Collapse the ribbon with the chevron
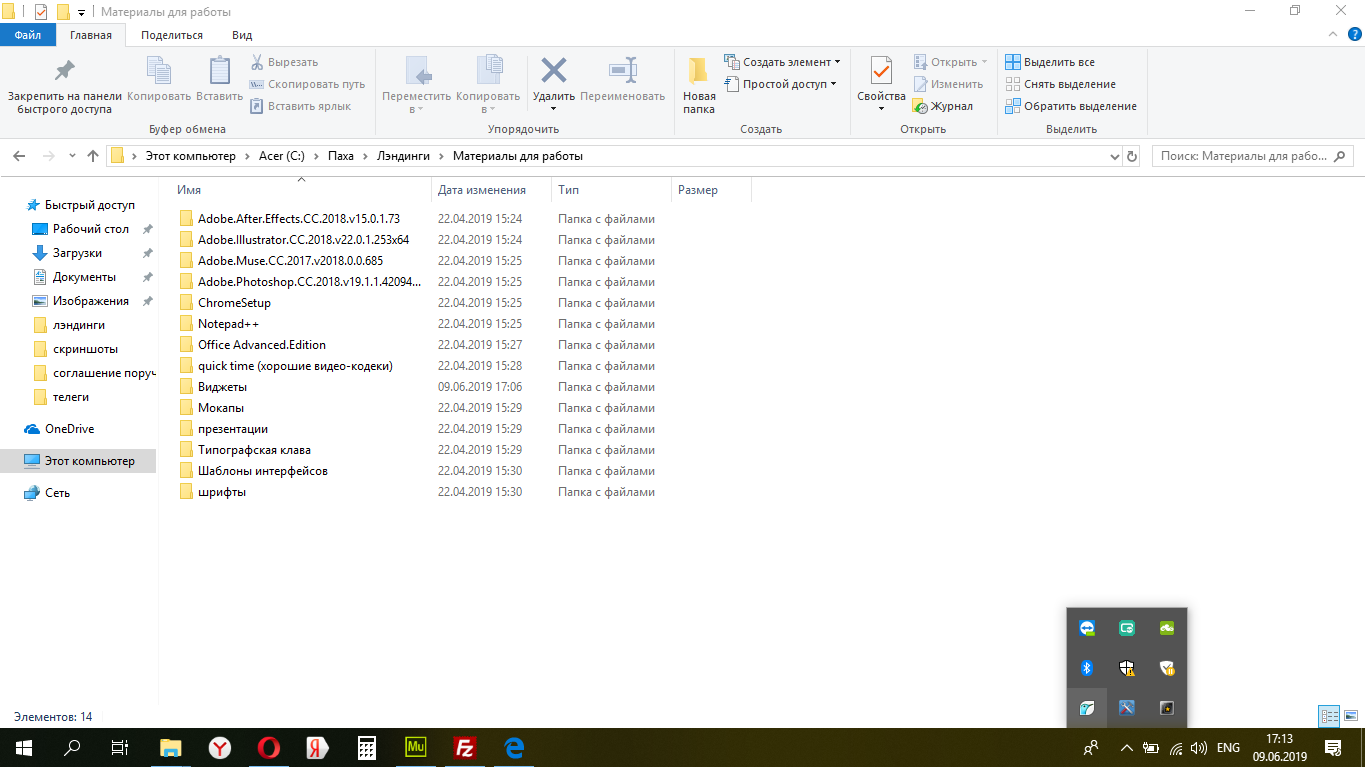This screenshot has width=1365, height=767. click(x=1331, y=35)
